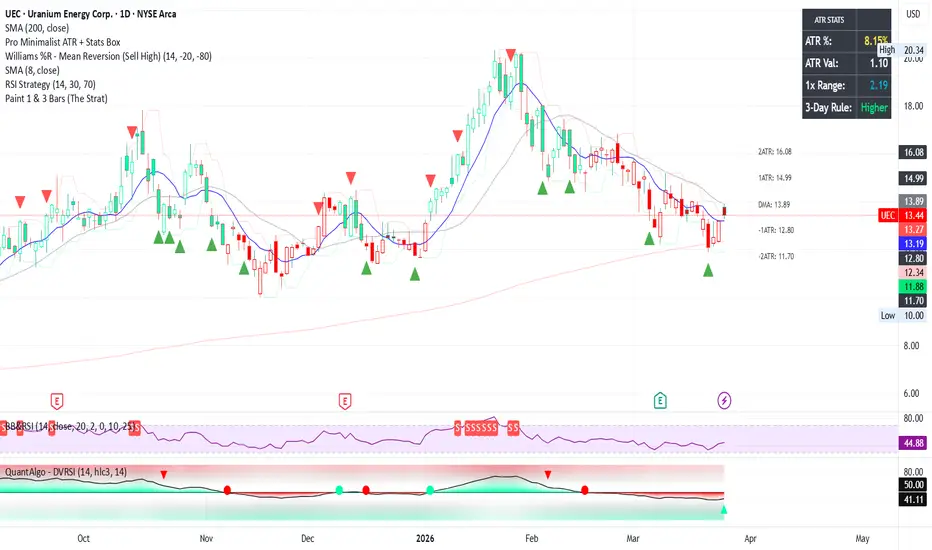Click the green 11.88 price label
Image resolution: width=932 pixels, height=550 pixels.
(x=914, y=287)
